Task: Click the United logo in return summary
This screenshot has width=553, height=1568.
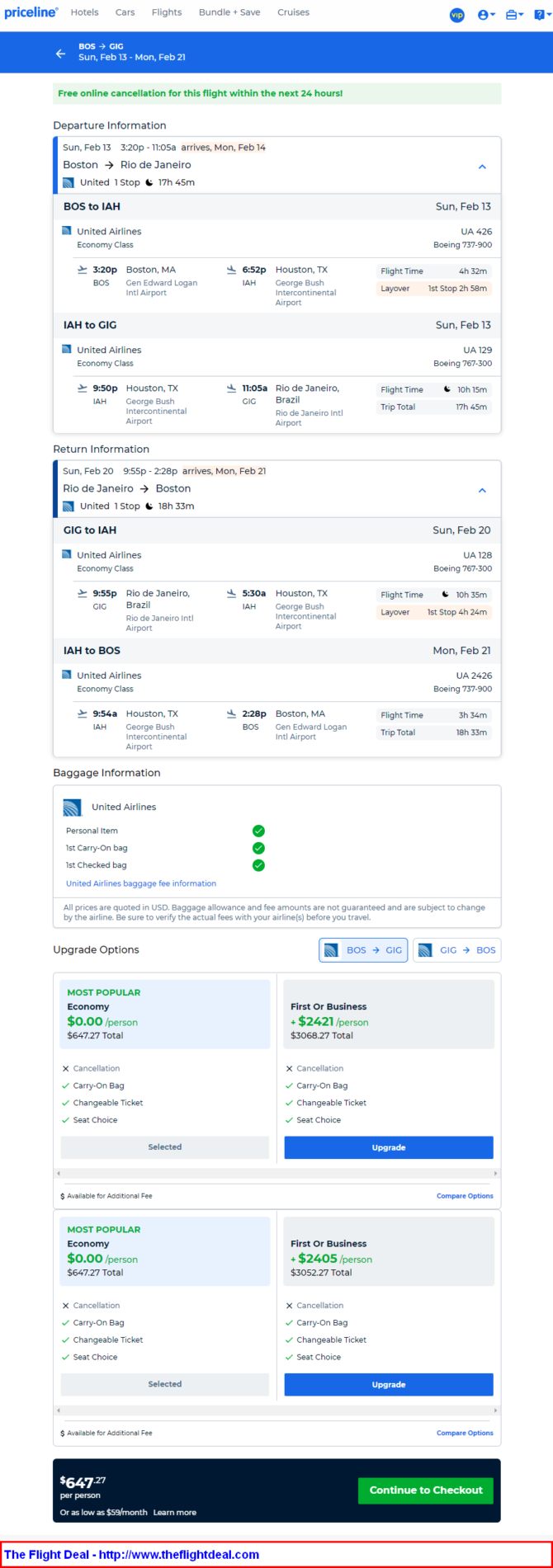Action: pyautogui.click(x=69, y=506)
